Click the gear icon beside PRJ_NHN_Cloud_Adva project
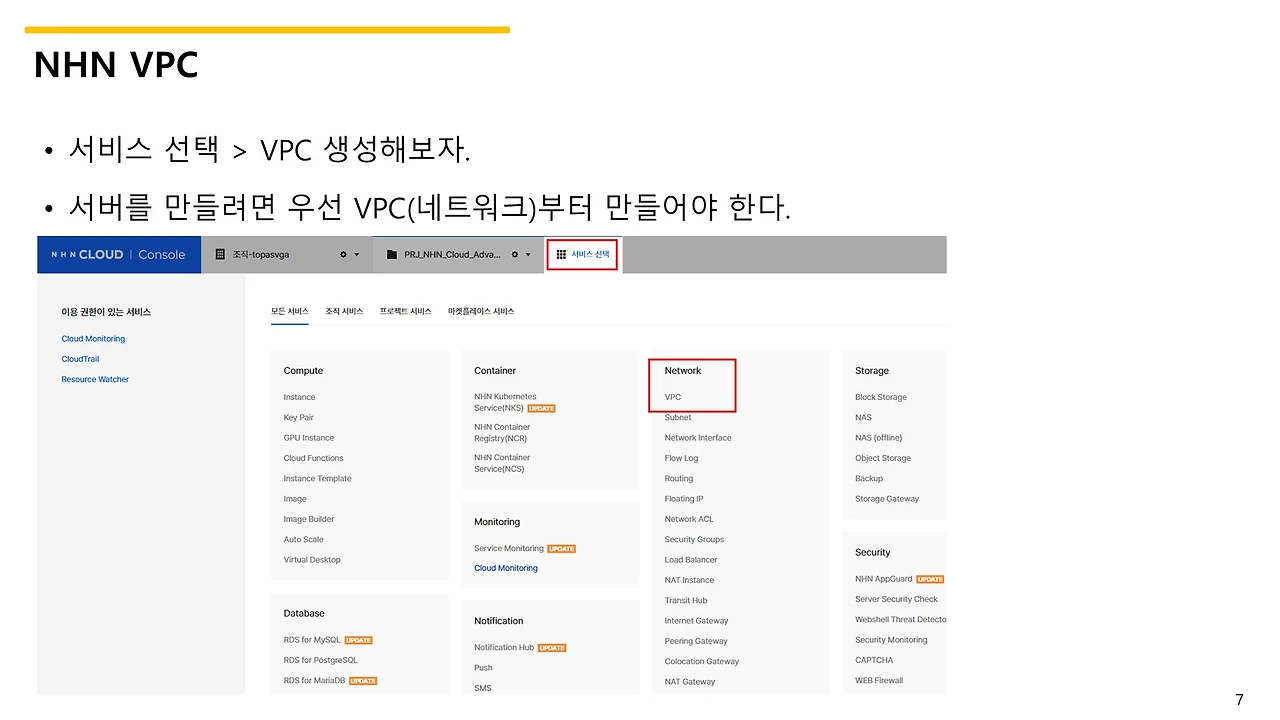1280x720 pixels. [514, 254]
